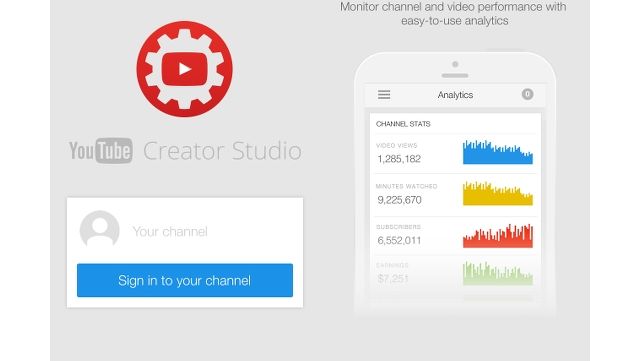Screen dimensions: 640x361
Task: Click the red Creator Studio gear logo
Action: pos(184,69)
